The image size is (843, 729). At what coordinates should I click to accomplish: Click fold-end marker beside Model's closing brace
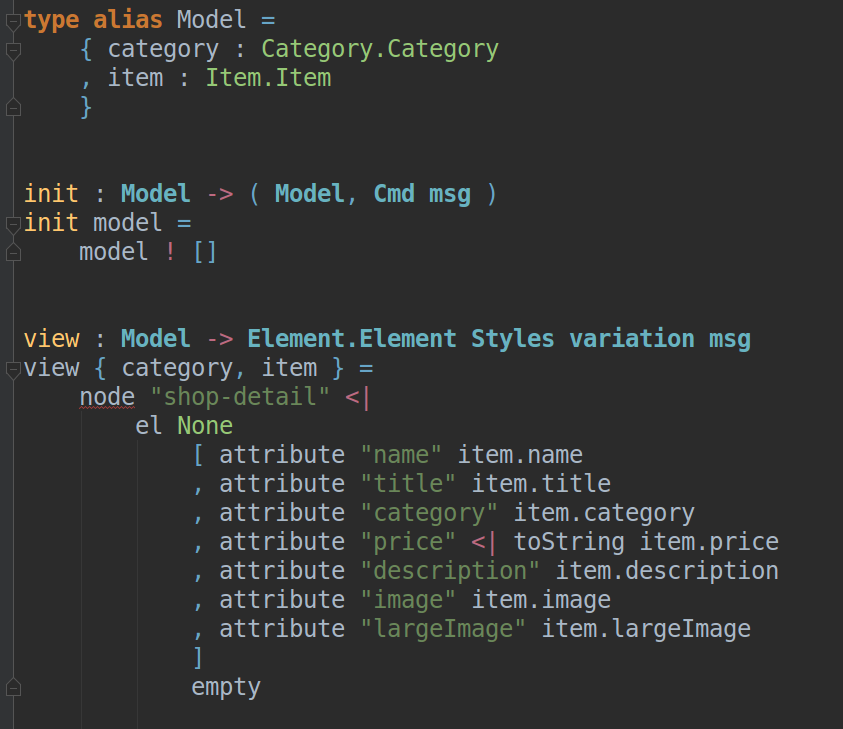13,108
